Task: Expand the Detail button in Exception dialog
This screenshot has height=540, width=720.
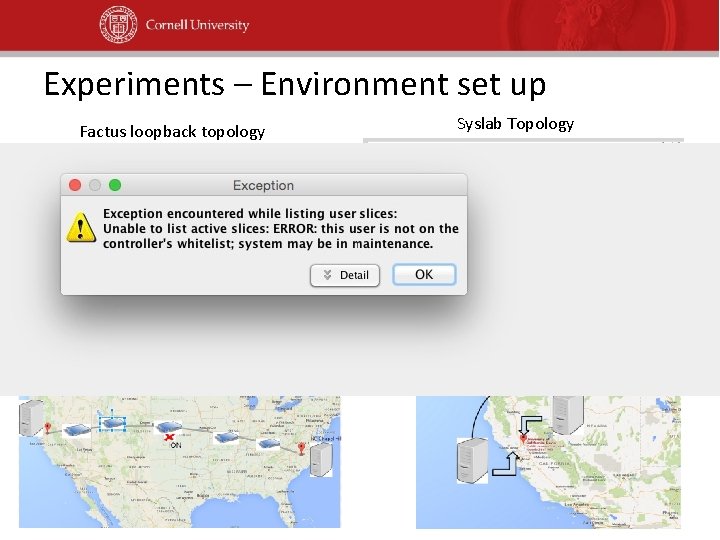Action: 345,275
